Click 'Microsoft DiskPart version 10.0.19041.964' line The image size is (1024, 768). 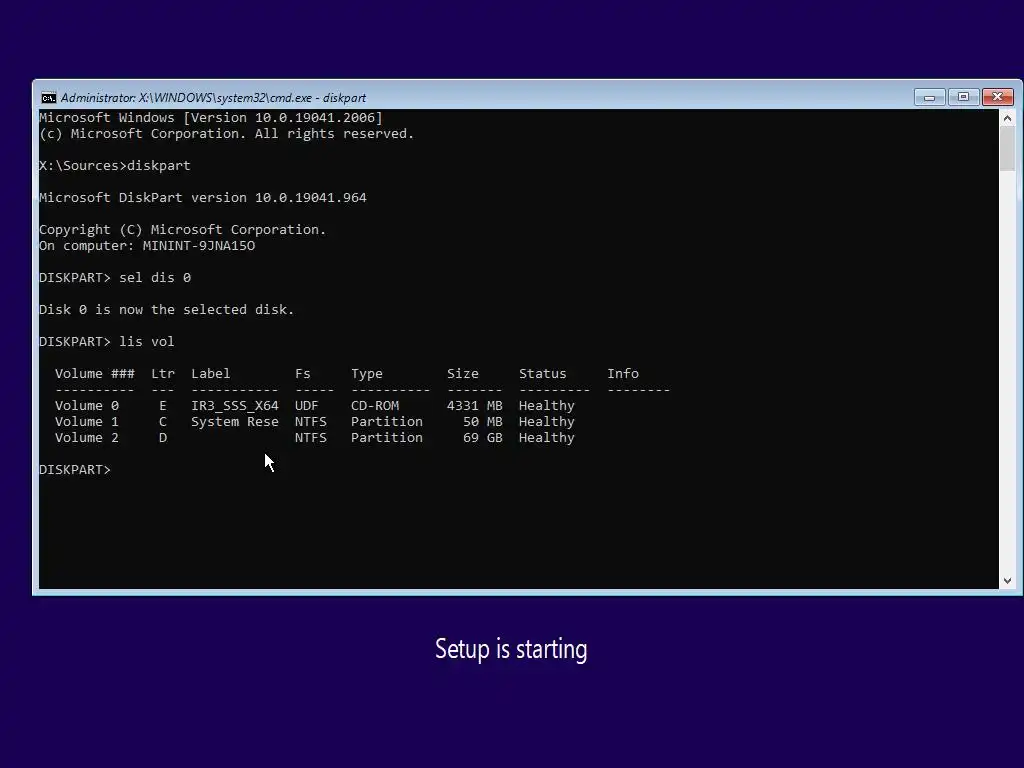pyautogui.click(x=203, y=198)
